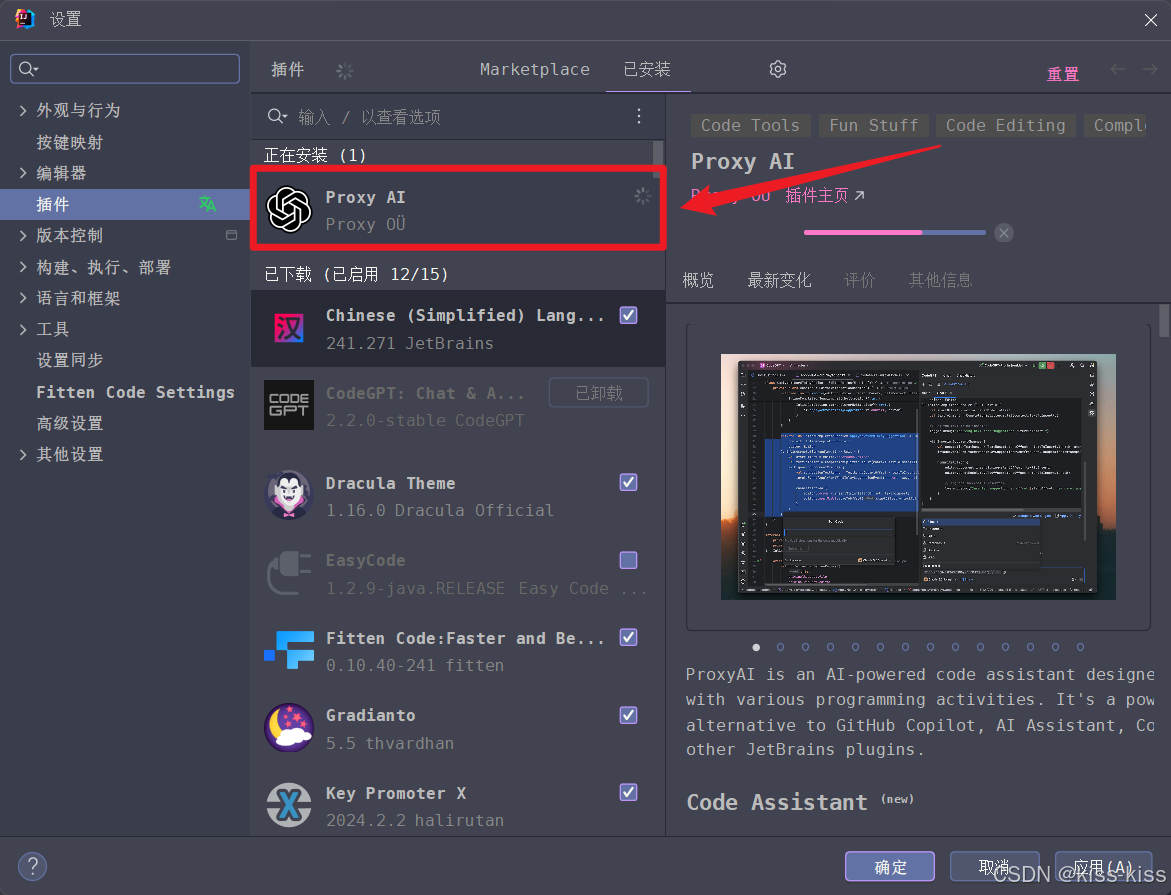Image resolution: width=1171 pixels, height=895 pixels.
Task: Click the EasyCode plug icon
Action: pyautogui.click(x=289, y=573)
